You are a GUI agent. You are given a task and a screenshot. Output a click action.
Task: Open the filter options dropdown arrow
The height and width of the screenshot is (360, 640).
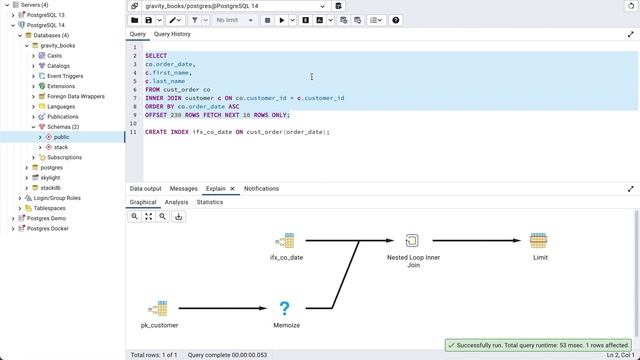click(x=205, y=20)
